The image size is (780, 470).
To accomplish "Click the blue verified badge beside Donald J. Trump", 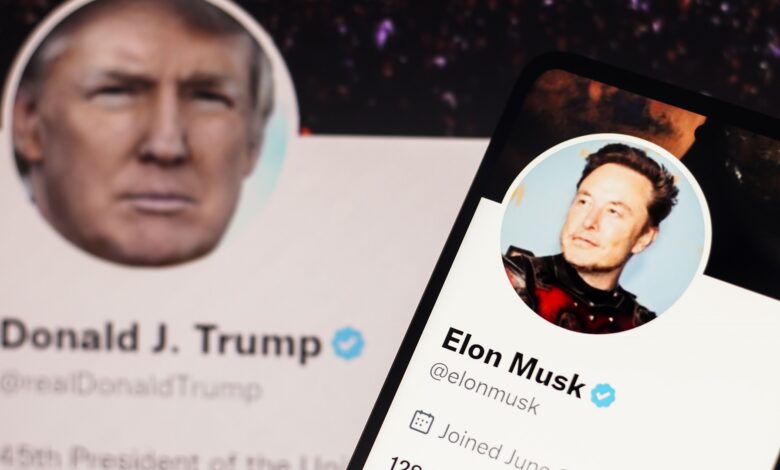I will pyautogui.click(x=348, y=344).
